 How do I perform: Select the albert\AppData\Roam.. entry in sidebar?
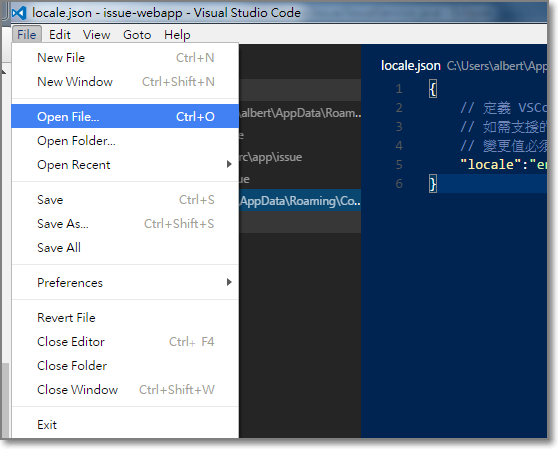point(300,113)
